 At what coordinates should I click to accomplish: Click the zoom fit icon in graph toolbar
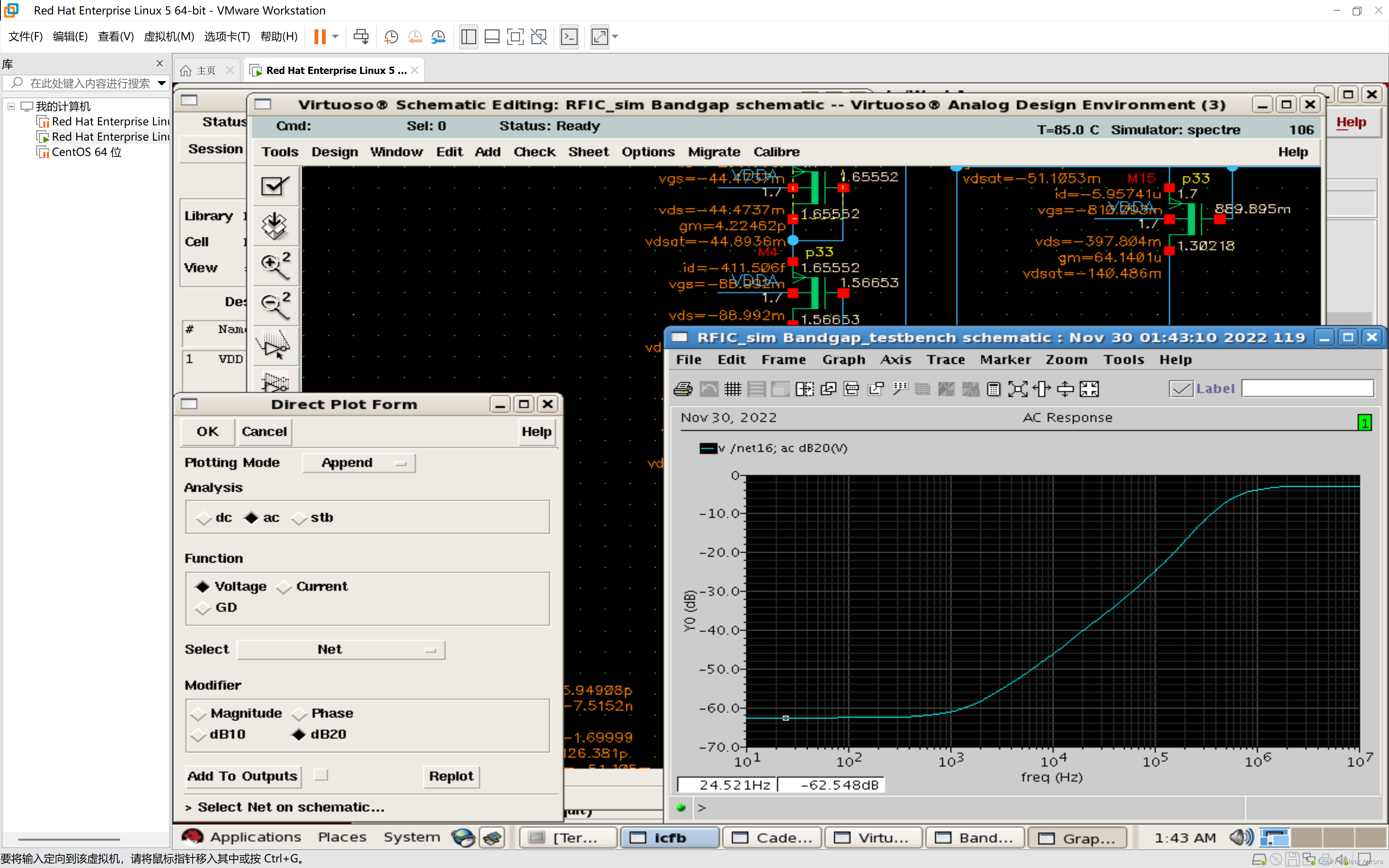click(1018, 389)
